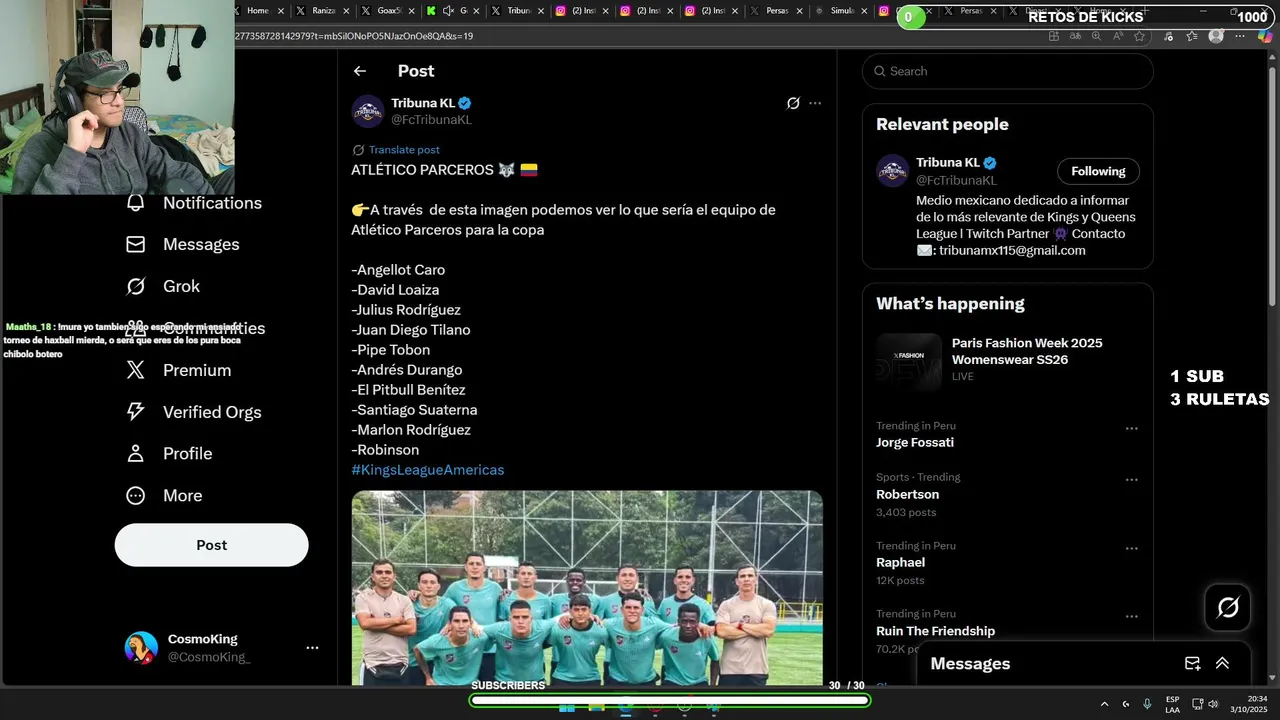Open taskbar volume speaker icon
This screenshot has width=1280, height=720.
(x=1213, y=704)
